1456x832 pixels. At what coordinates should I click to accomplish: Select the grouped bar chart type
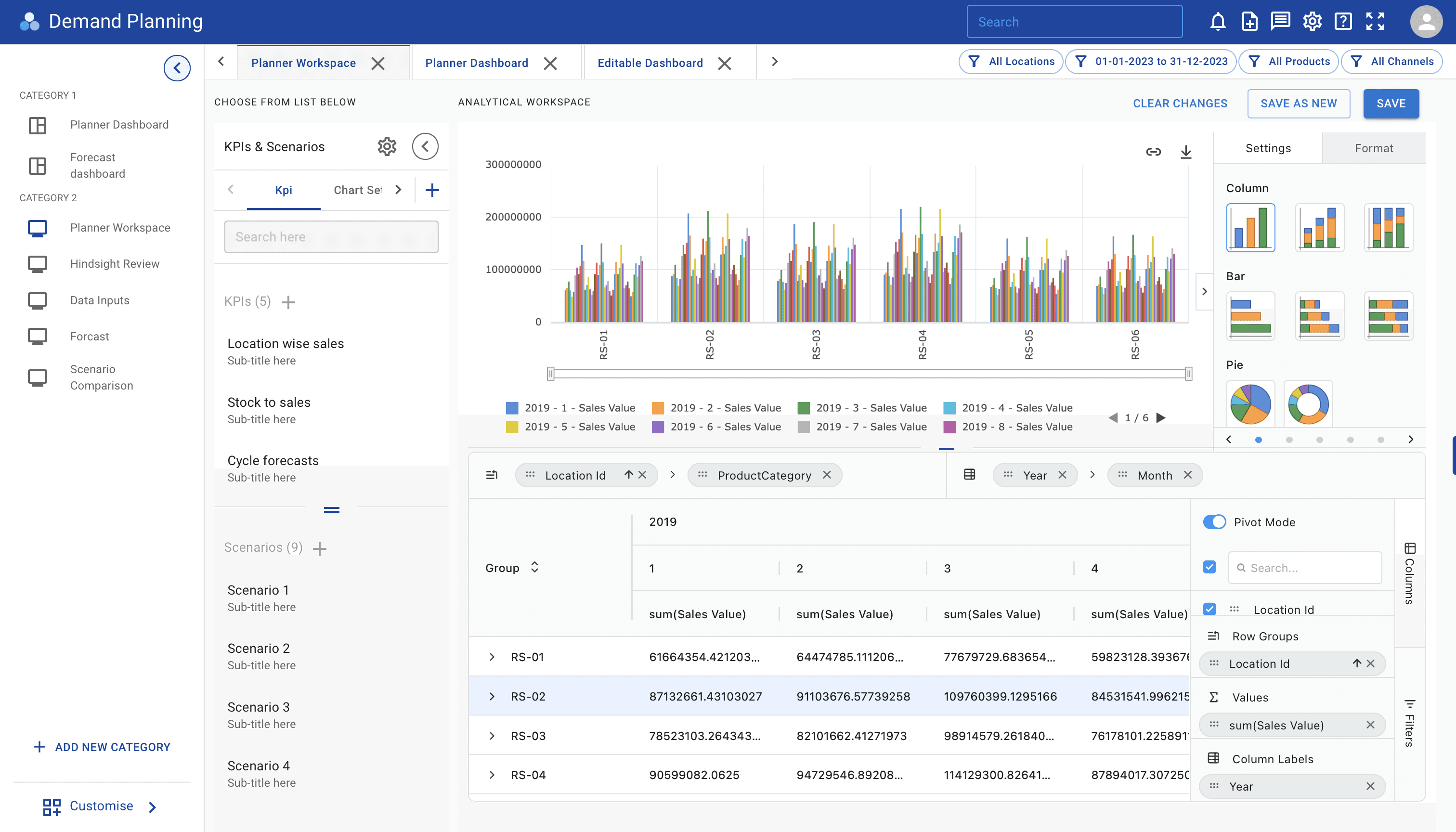click(x=1250, y=315)
